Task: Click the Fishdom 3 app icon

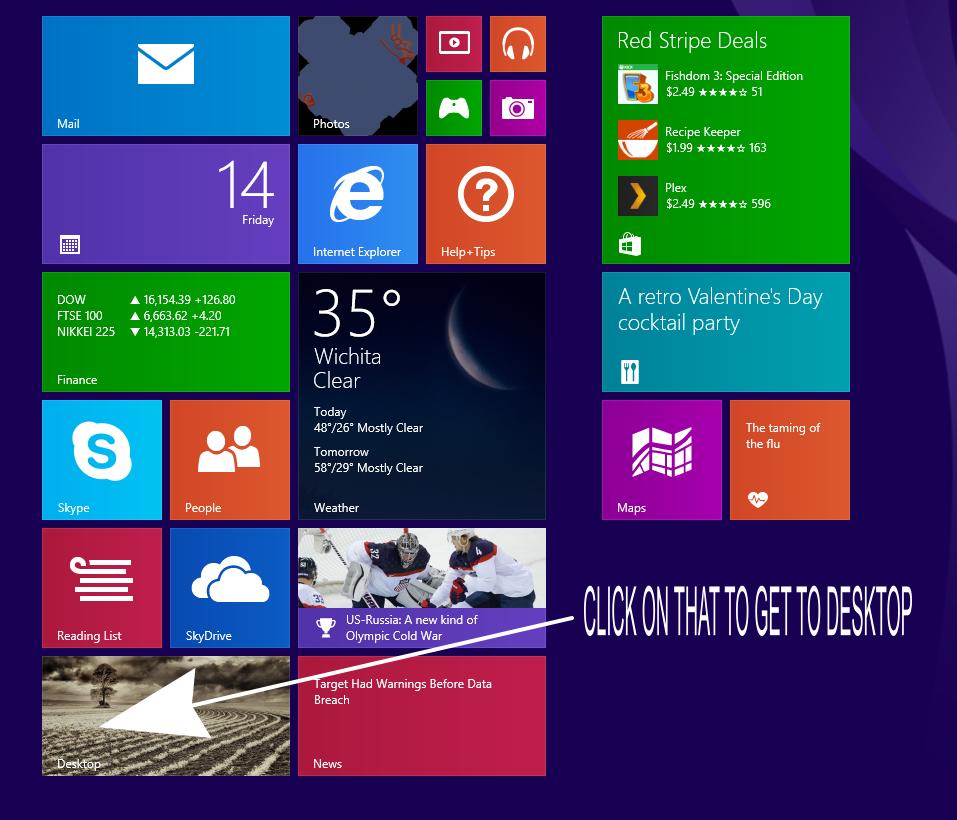Action: 638,84
